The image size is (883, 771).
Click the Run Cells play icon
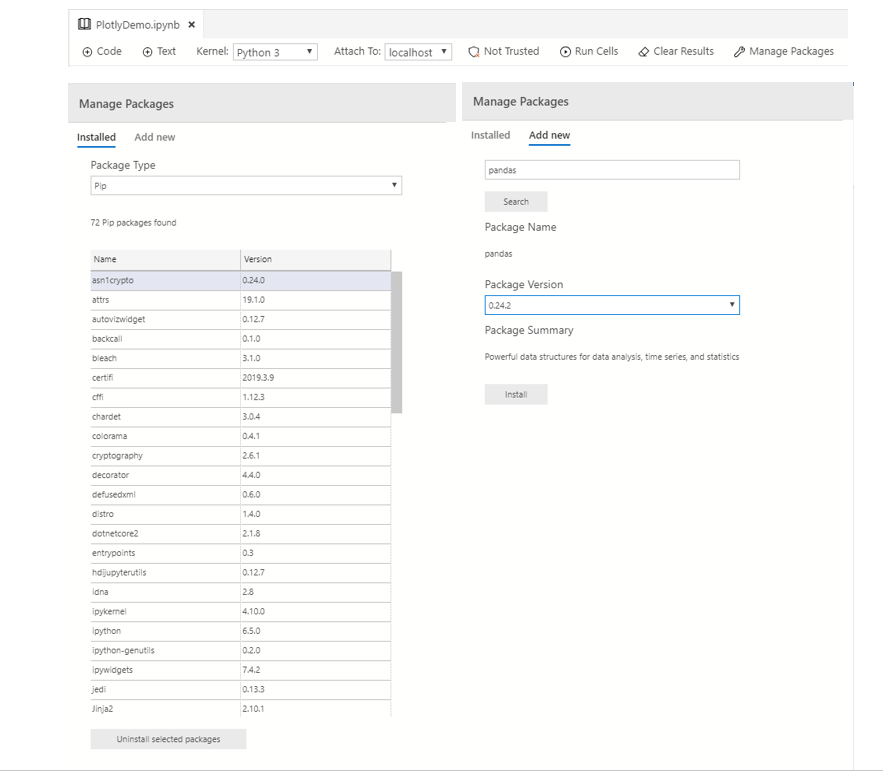(x=566, y=51)
